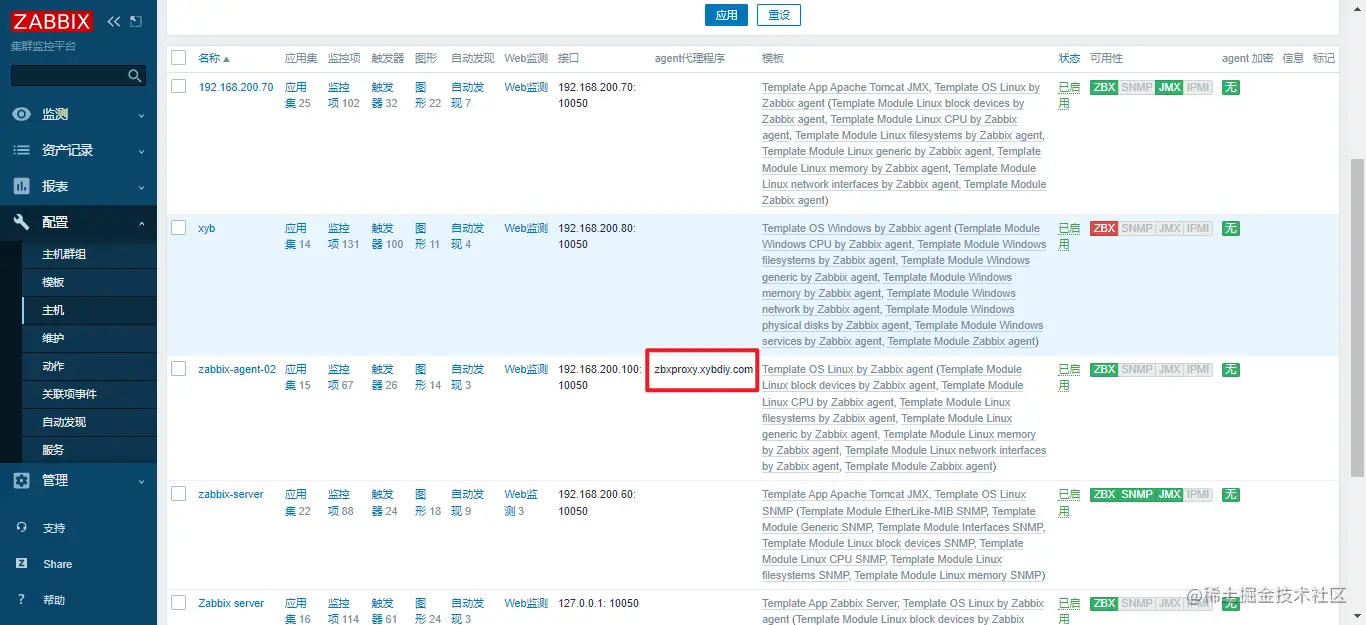Viewport: 1366px width, 625px height.
Task: Click the 重设 filter button
Action: [779, 15]
